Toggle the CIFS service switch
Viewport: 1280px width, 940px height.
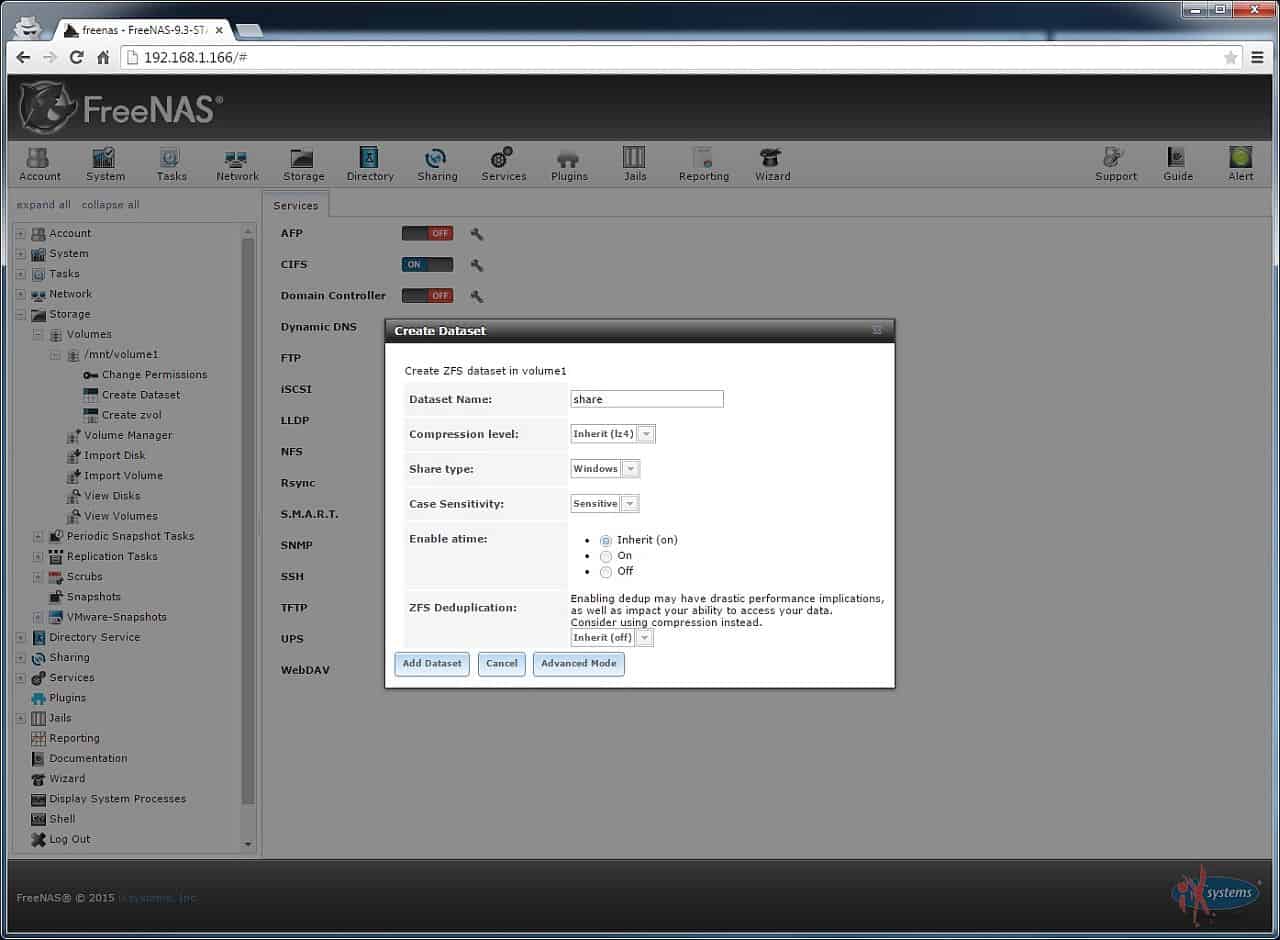tap(427, 265)
